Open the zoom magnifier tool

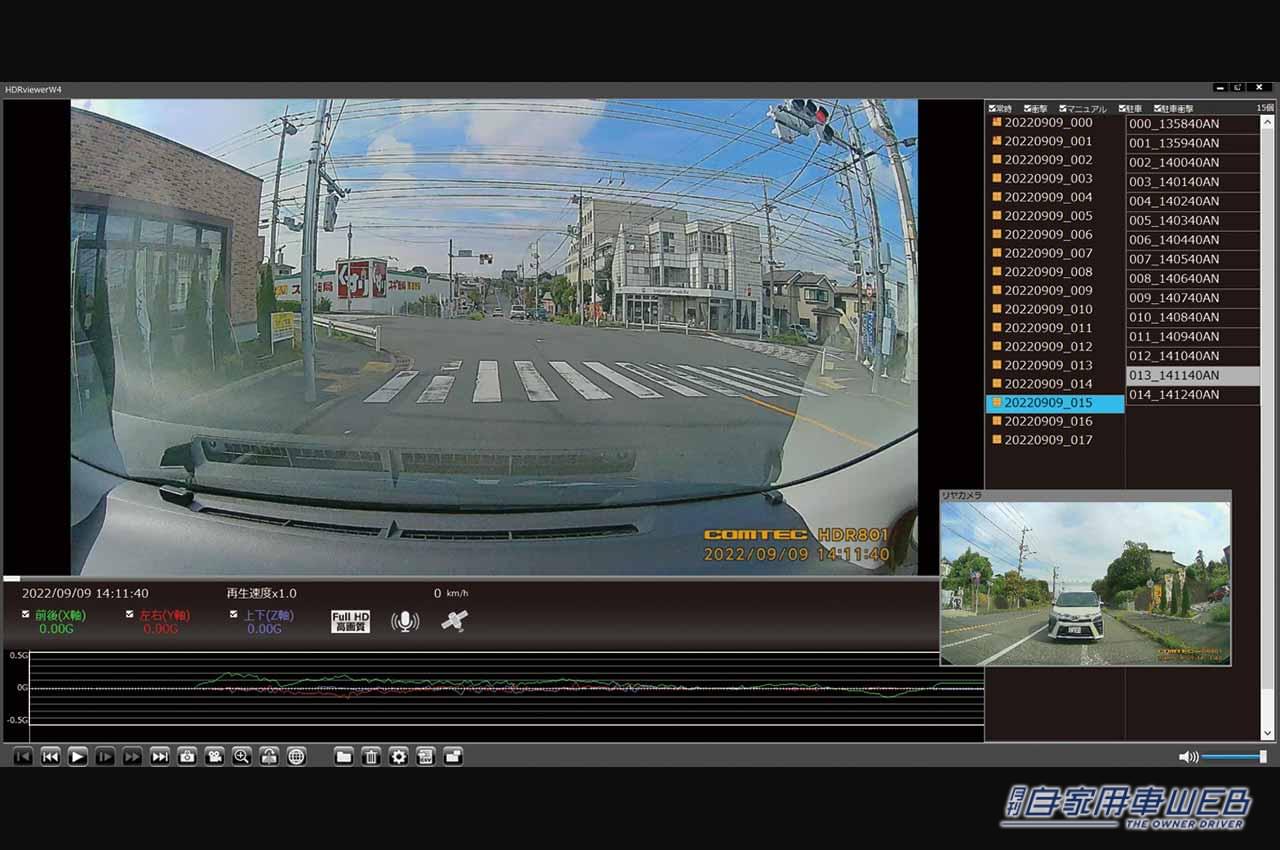pyautogui.click(x=241, y=757)
